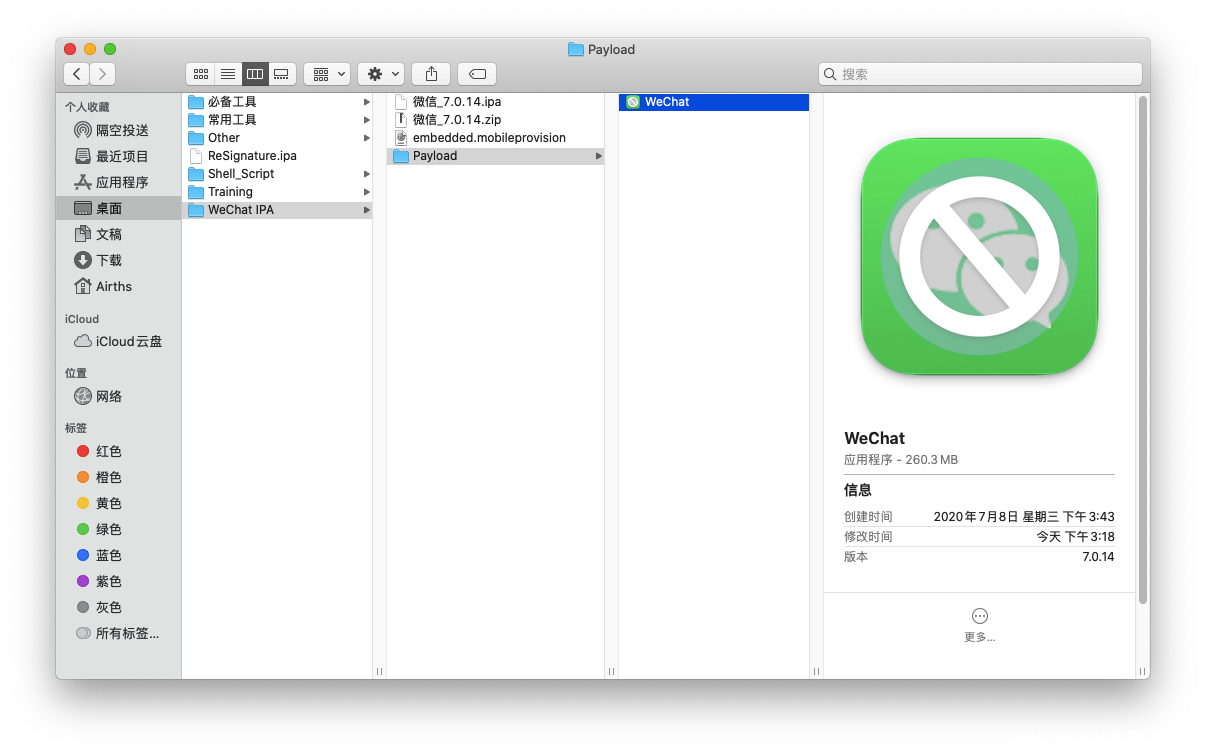Screen dimensions: 1206x753
Task: Select the Shell_Script folder
Action: (x=277, y=174)
